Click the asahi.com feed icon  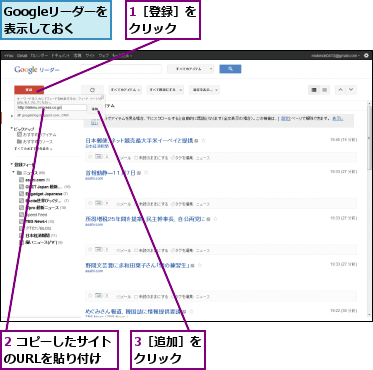pos(22,180)
